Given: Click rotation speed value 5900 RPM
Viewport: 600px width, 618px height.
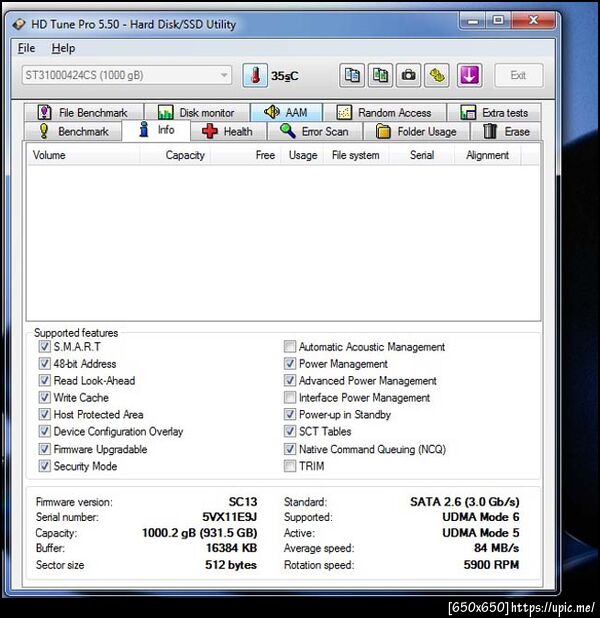Looking at the screenshot, I should 491,565.
